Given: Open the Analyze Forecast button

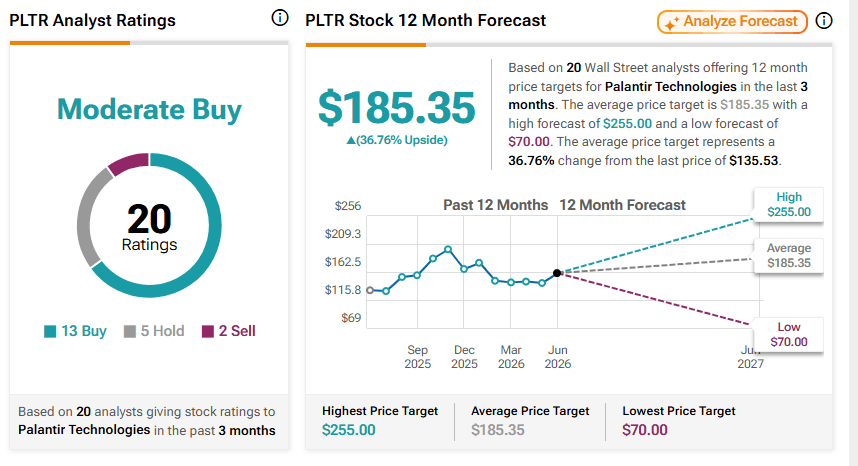Looking at the screenshot, I should pyautogui.click(x=732, y=22).
